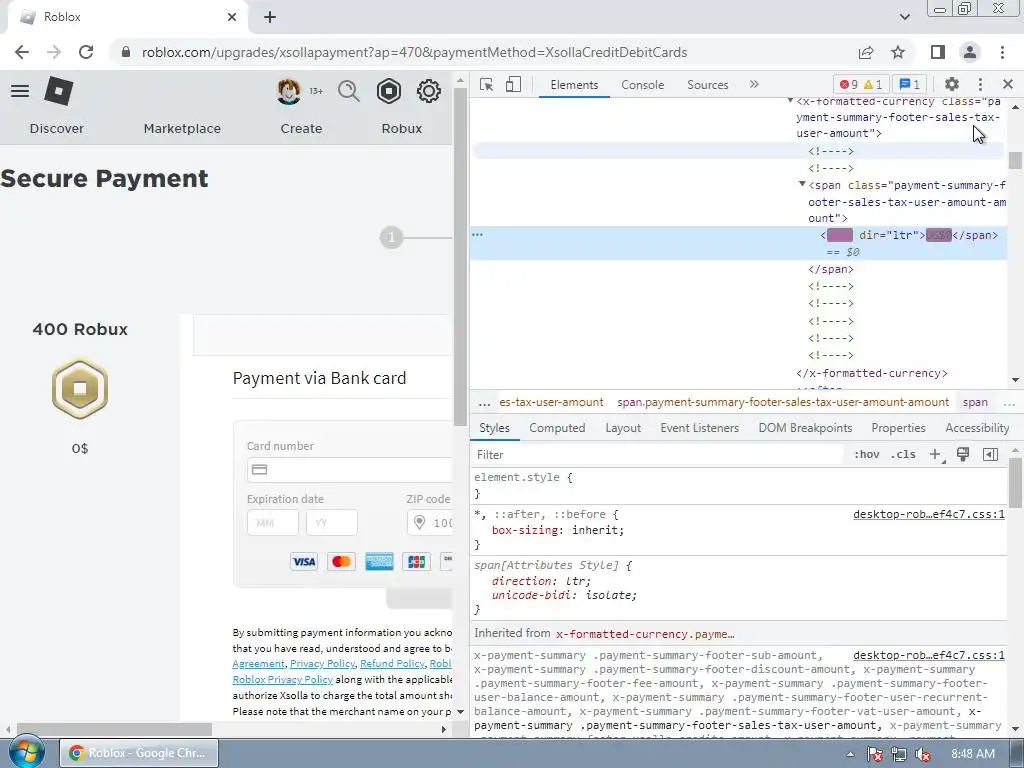Open the Robux hexagon icon in header
Screen dimensions: 1024x768
[x=389, y=91]
